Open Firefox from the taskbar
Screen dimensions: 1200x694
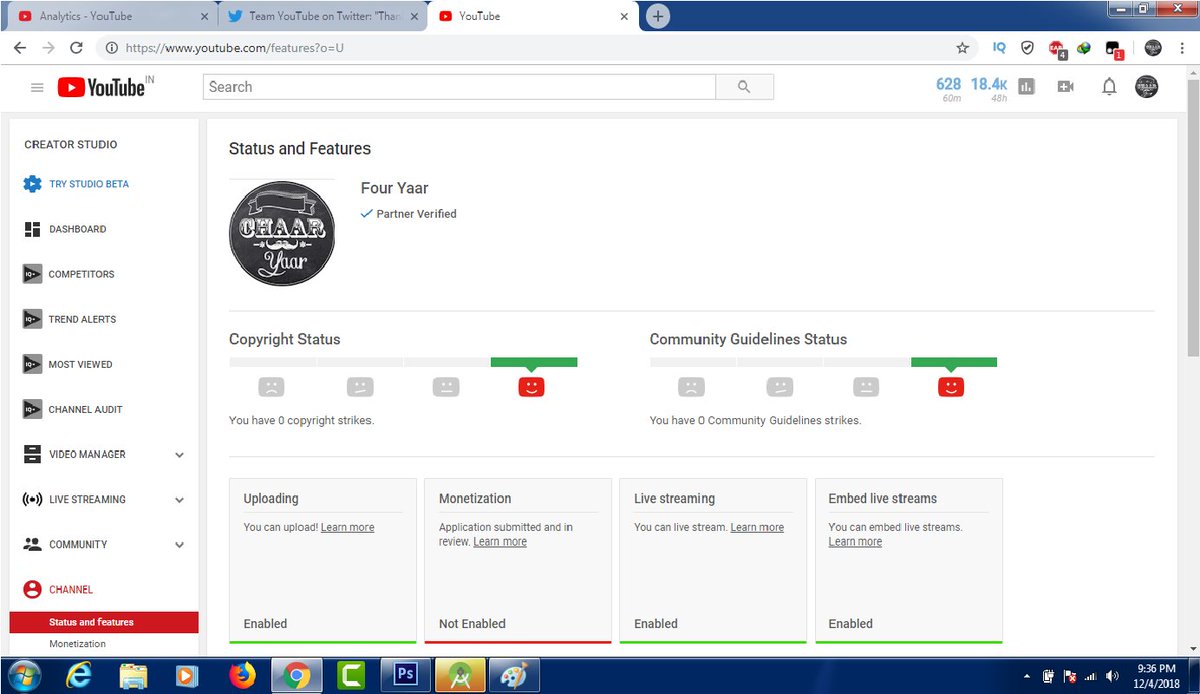point(242,675)
